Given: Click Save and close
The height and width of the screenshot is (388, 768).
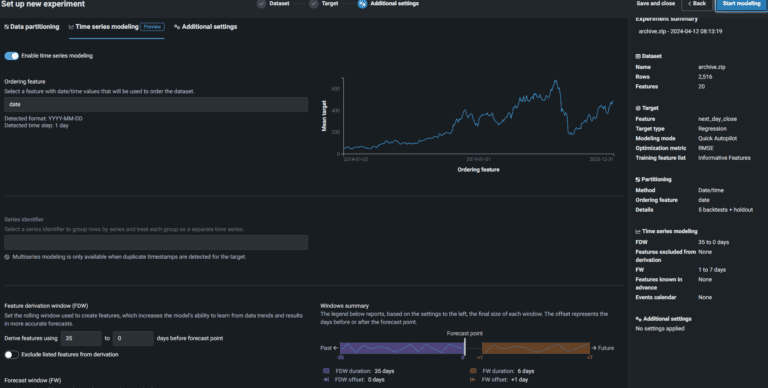Looking at the screenshot, I should click(x=655, y=3).
